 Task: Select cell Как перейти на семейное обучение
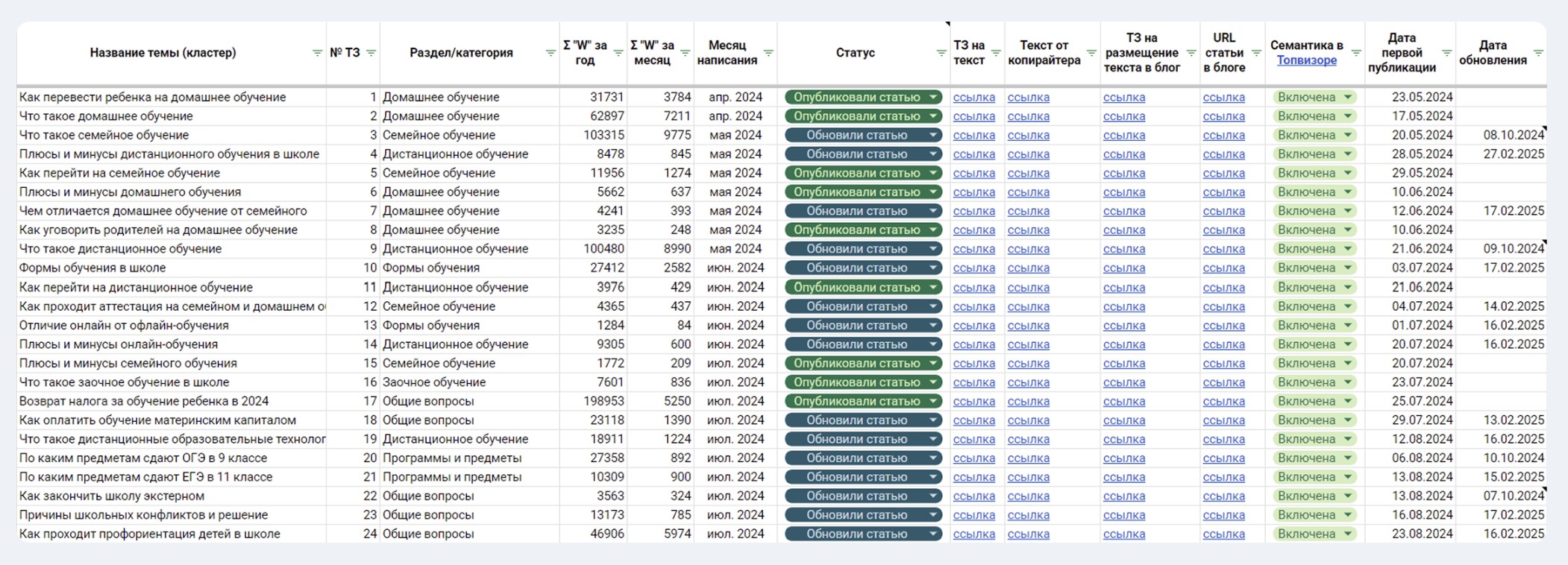point(119,173)
